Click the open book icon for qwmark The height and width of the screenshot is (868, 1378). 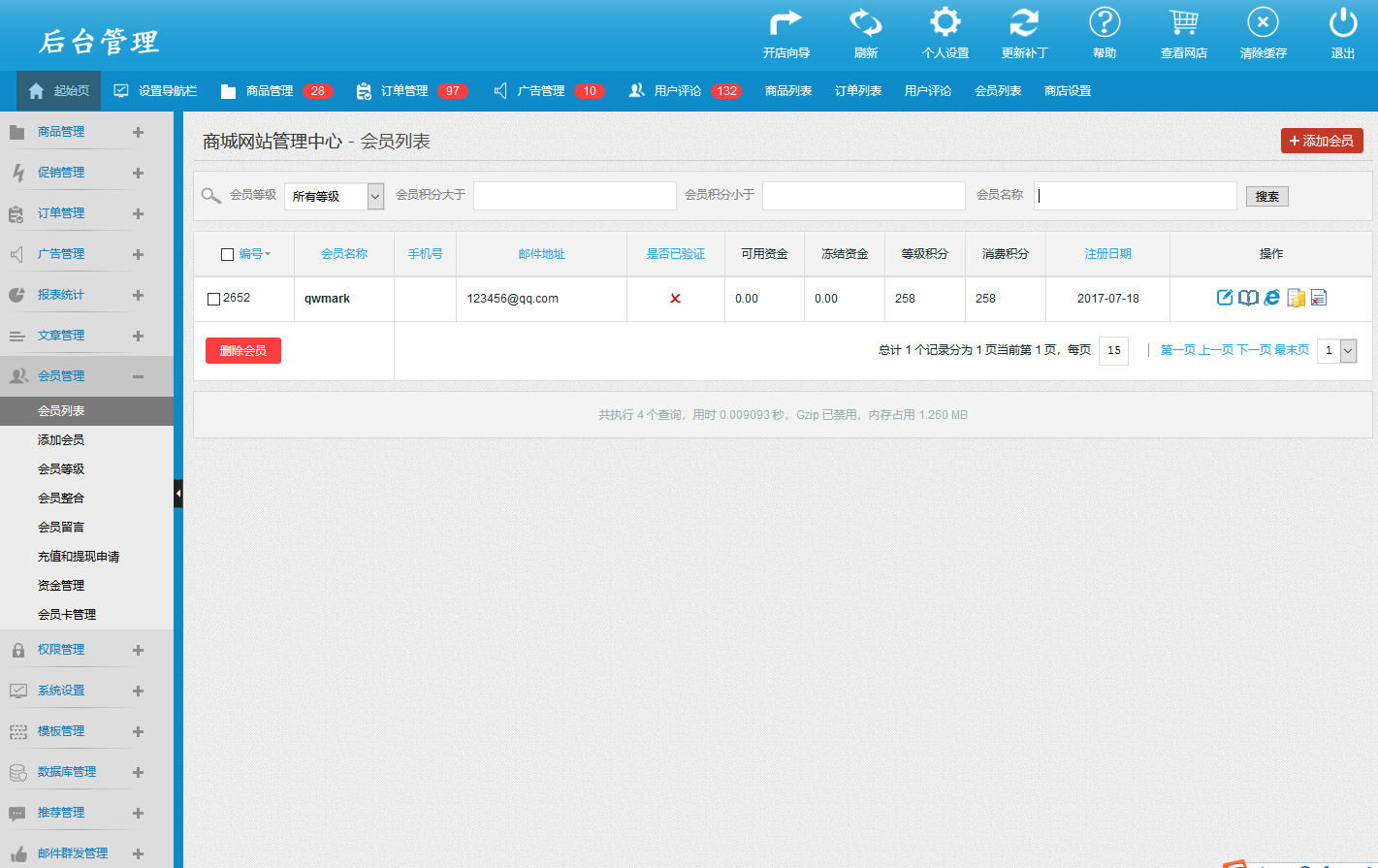(x=1248, y=298)
